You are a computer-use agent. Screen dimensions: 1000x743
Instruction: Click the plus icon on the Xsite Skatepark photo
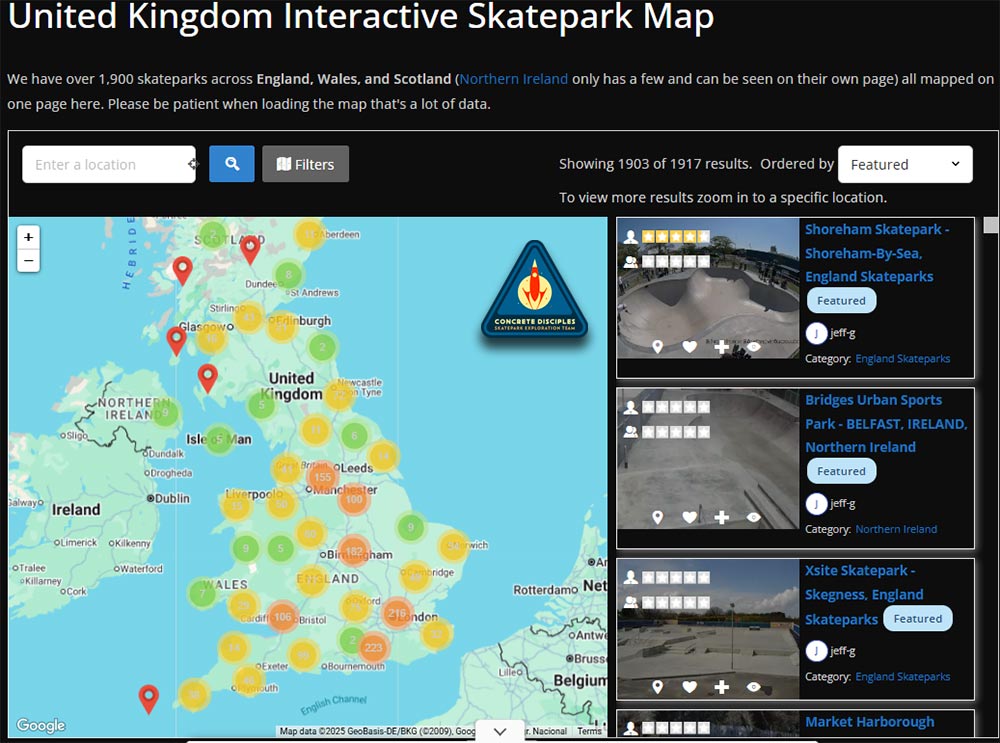721,687
